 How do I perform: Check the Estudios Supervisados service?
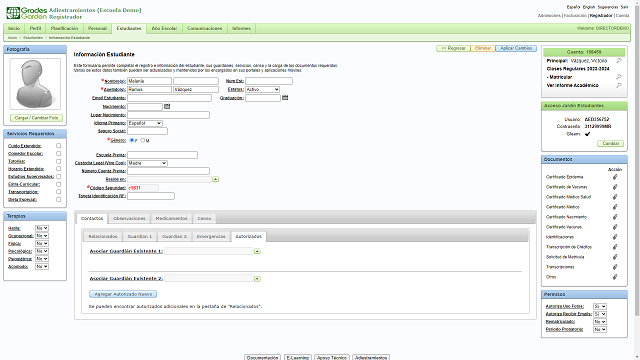[x=58, y=176]
